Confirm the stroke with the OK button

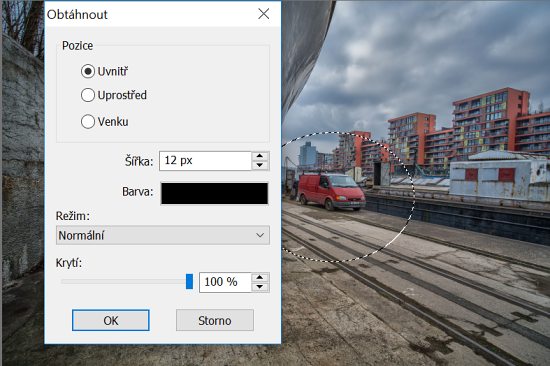click(x=111, y=320)
